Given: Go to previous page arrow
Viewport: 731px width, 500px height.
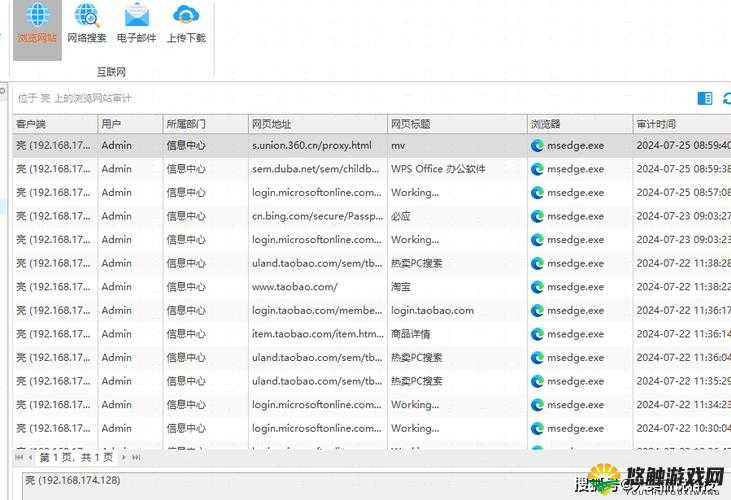Looking at the screenshot, I should coord(30,458).
